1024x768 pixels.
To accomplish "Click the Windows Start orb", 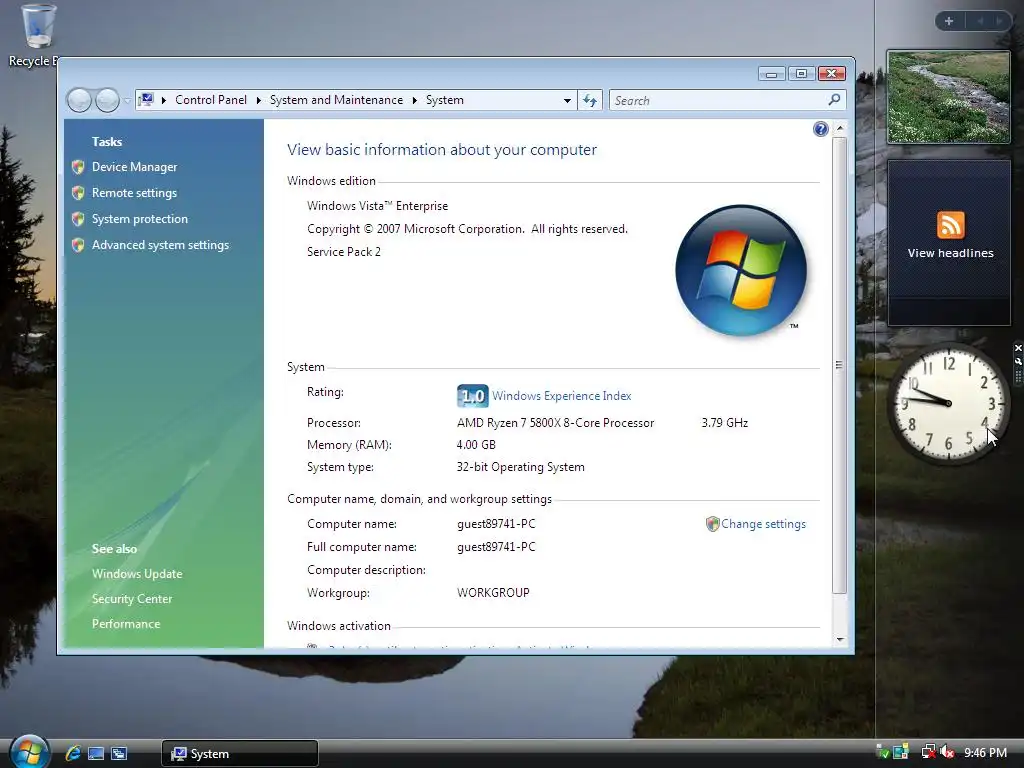I will [29, 752].
